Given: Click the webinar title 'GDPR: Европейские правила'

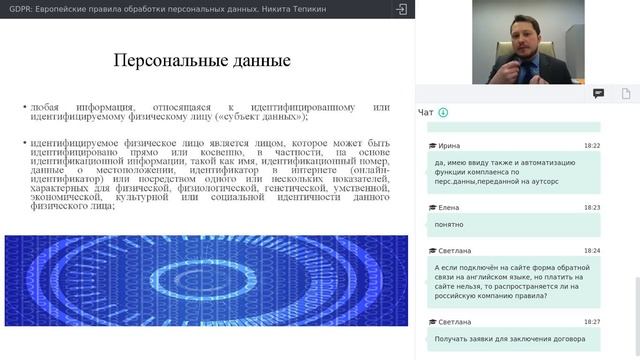Looking at the screenshot, I should (x=168, y=9).
